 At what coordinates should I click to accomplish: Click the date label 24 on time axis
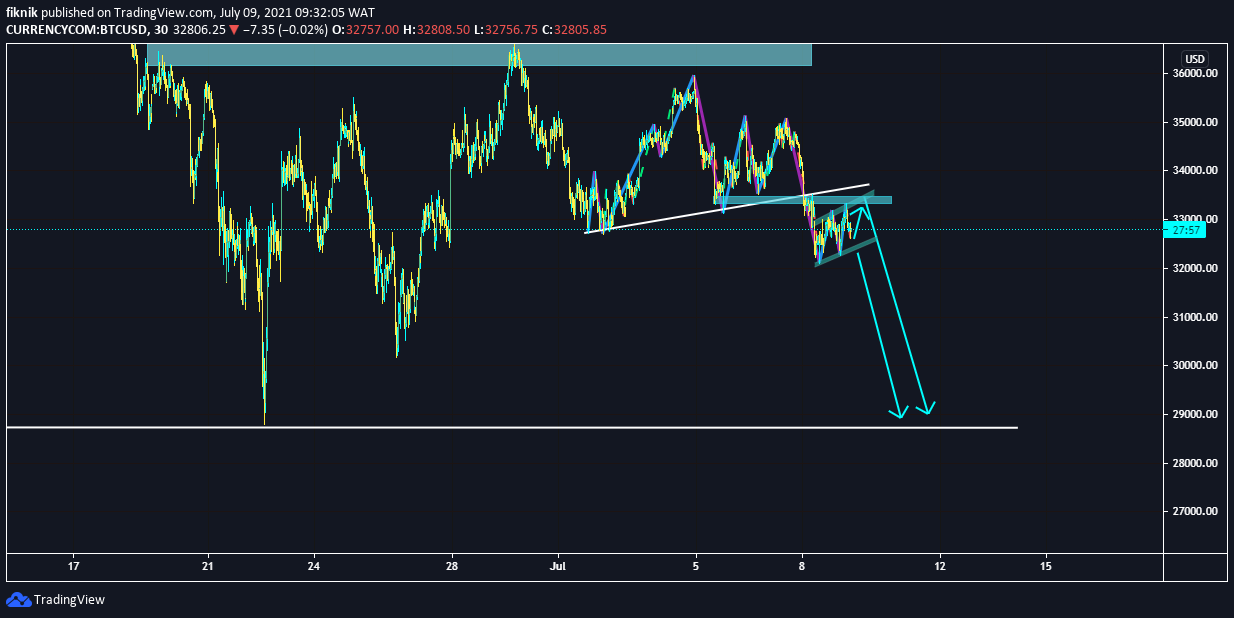314,567
